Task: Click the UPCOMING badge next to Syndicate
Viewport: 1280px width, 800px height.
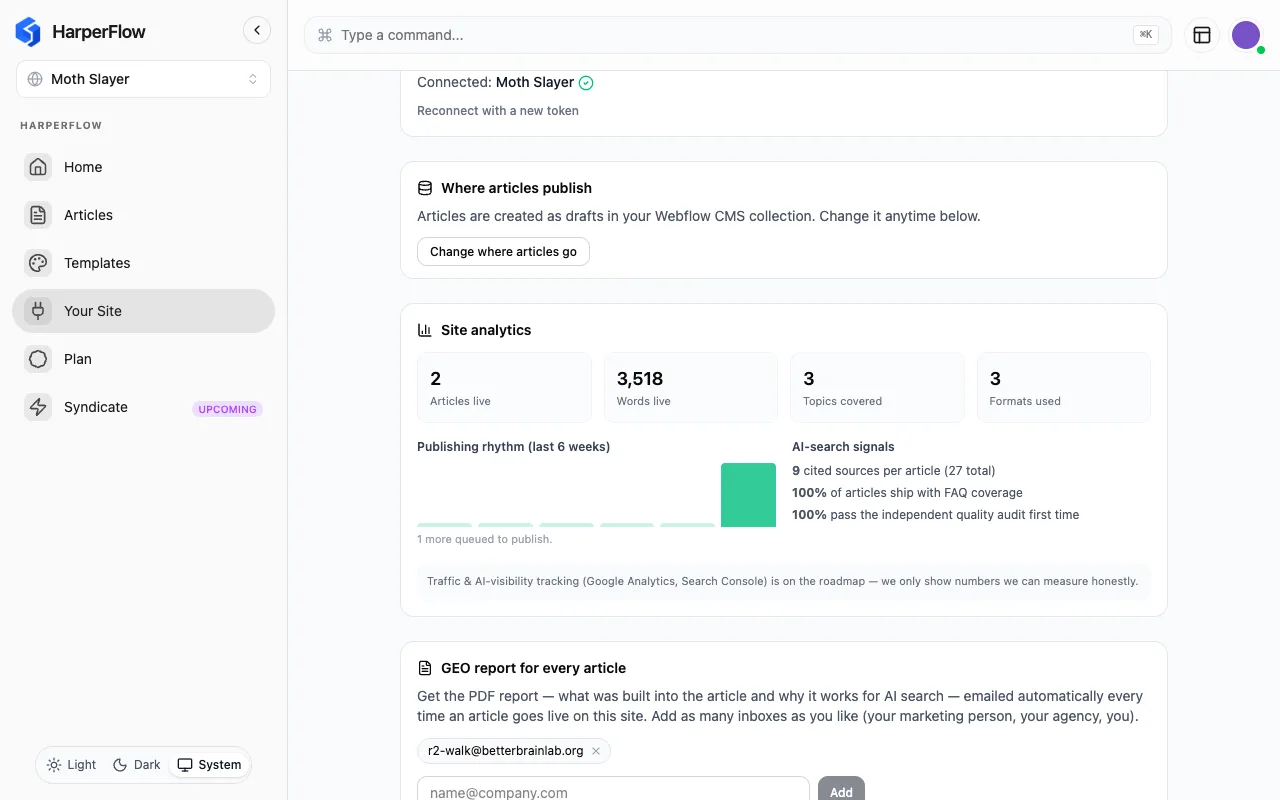Action: point(227,409)
